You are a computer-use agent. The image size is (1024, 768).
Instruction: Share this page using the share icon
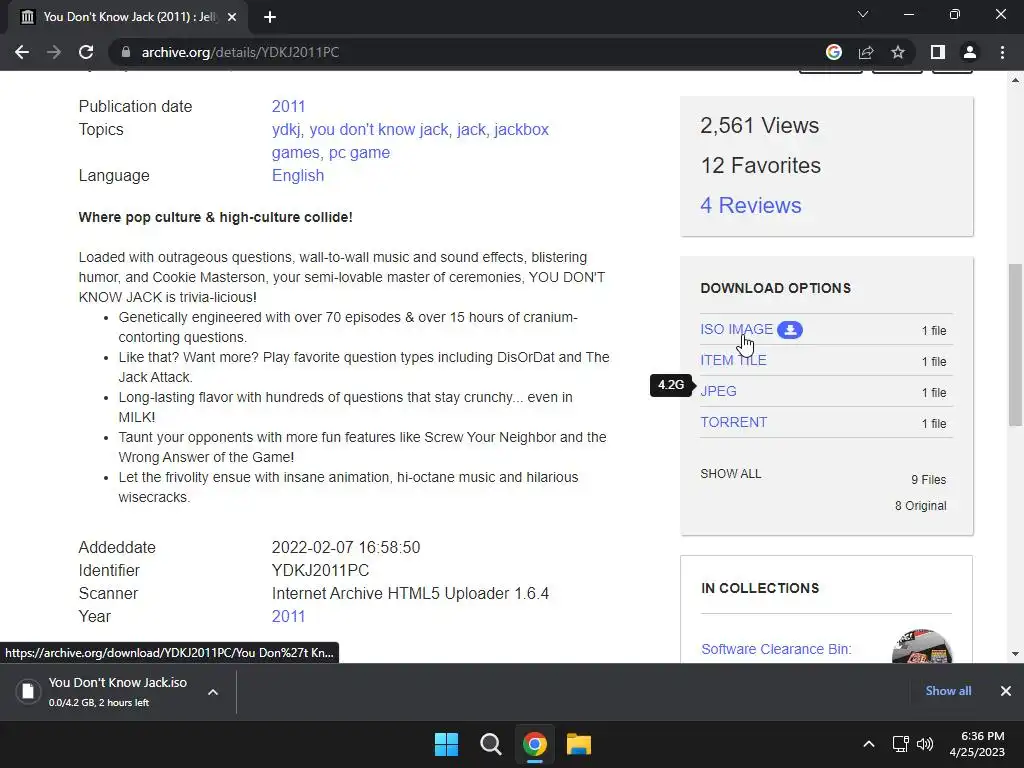click(866, 52)
